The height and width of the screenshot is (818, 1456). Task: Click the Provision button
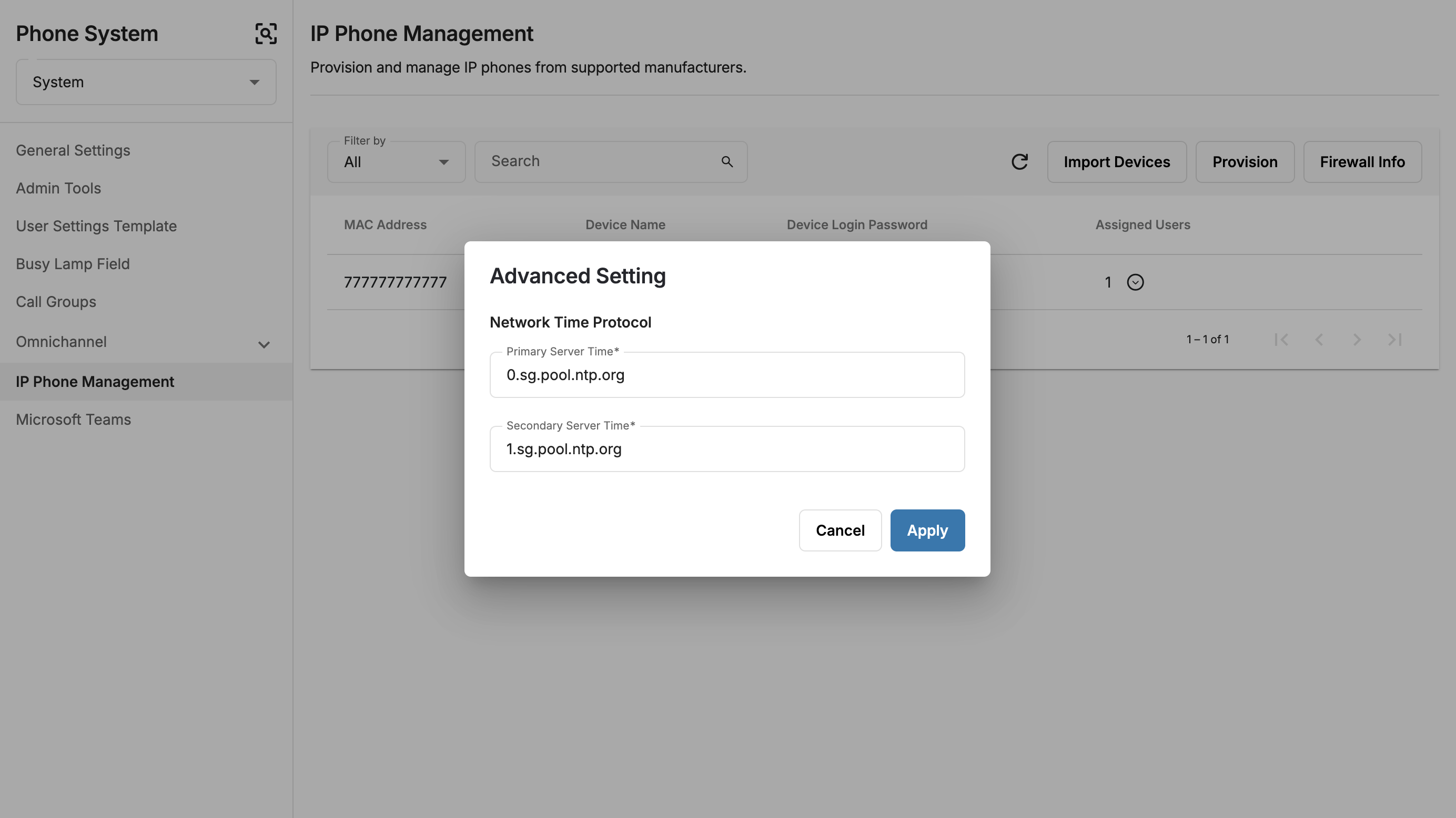1245,162
